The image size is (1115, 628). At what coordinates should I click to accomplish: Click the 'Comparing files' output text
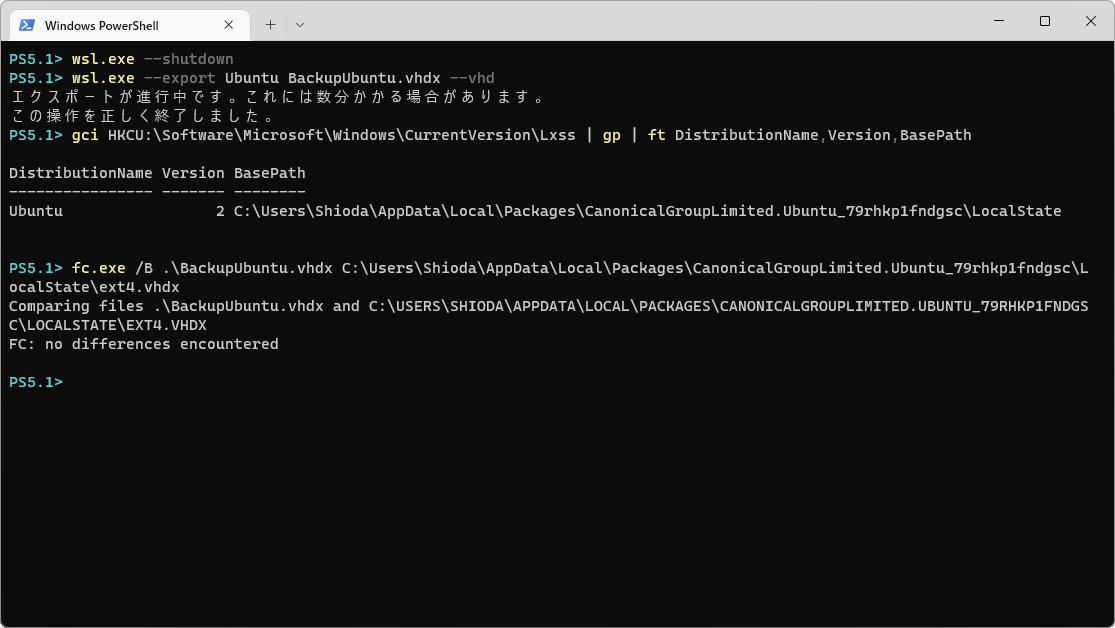tap(76, 307)
